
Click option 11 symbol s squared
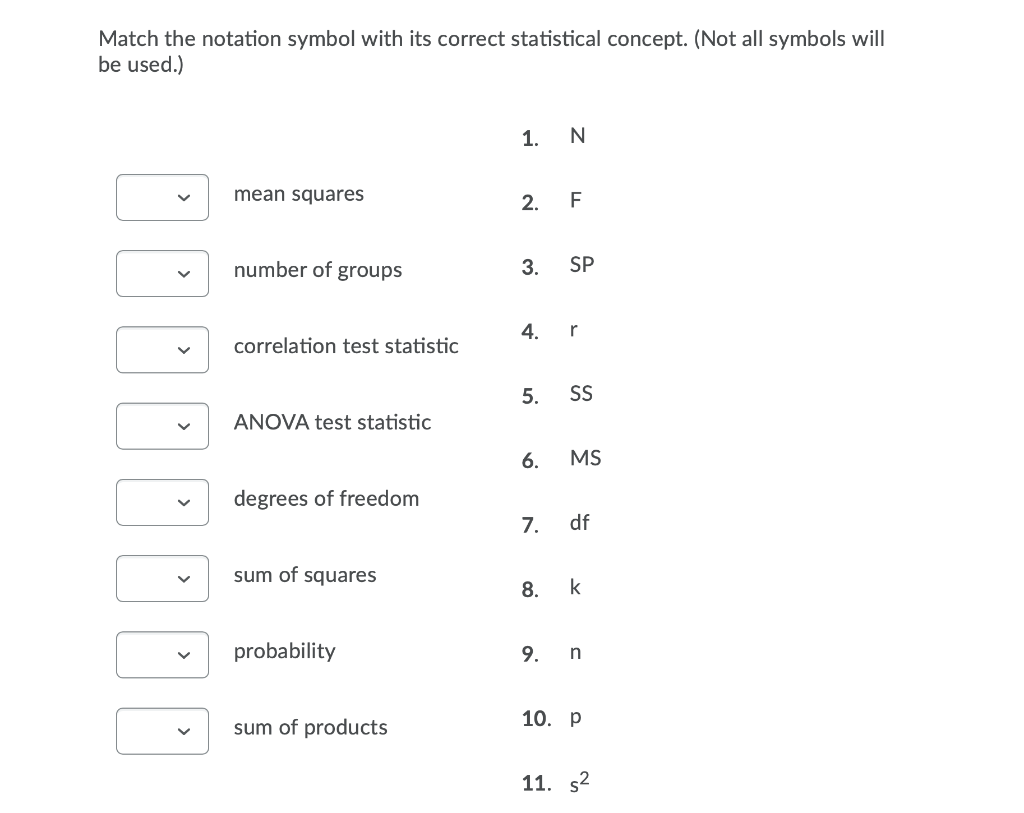click(579, 782)
